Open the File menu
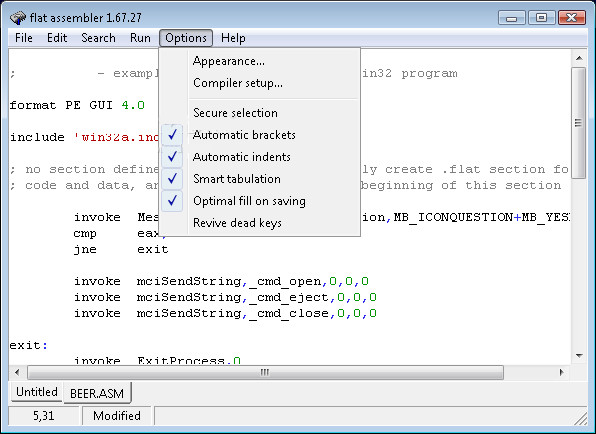Viewport: 596px width, 434px height. pos(24,38)
